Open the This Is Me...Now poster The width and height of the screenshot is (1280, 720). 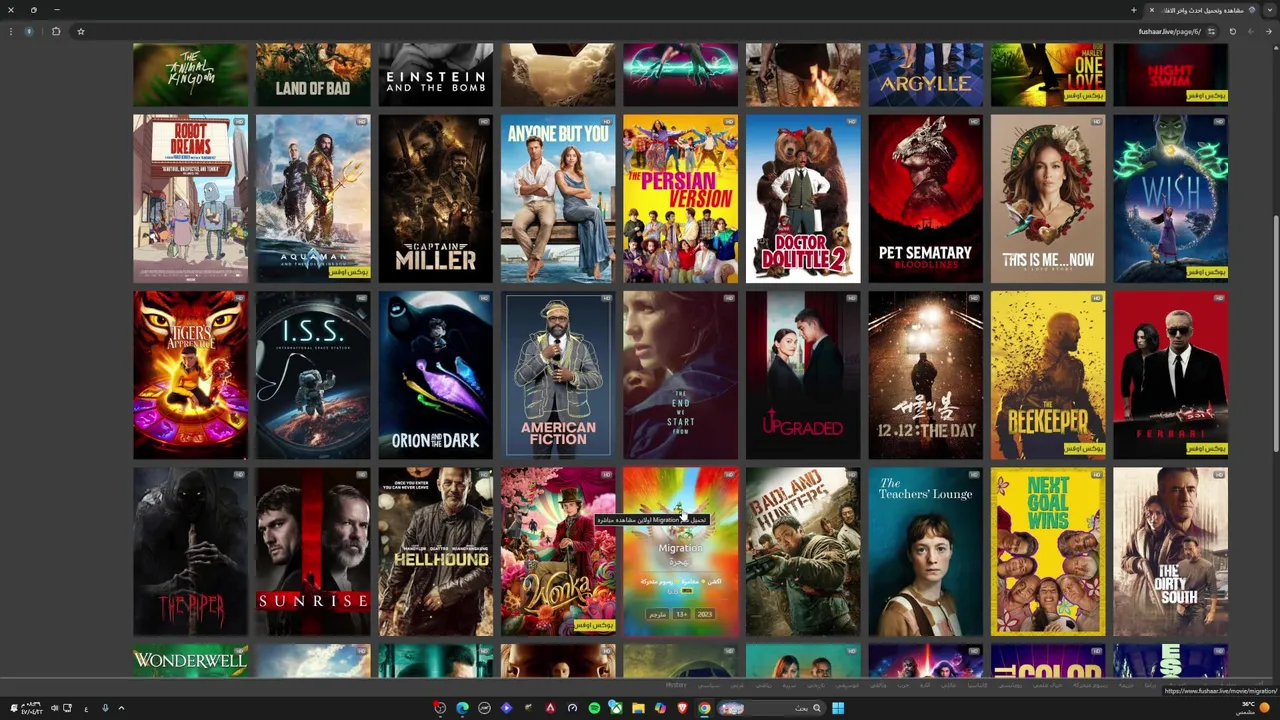click(1048, 199)
